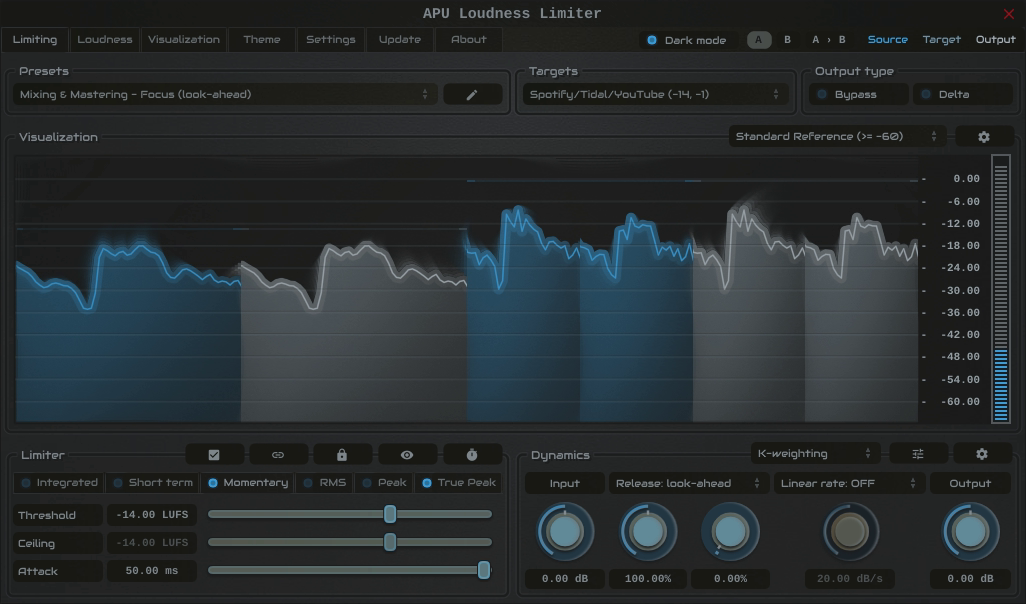Click the Ceiling slider handle
The height and width of the screenshot is (604, 1026).
pyautogui.click(x=390, y=542)
